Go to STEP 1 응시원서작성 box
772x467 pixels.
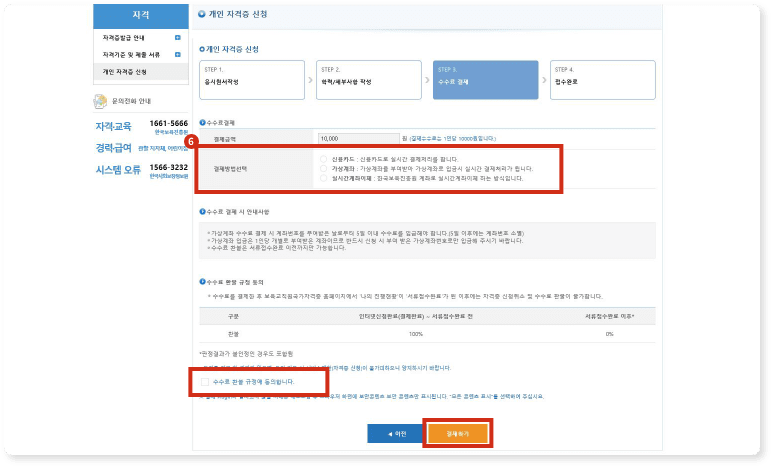click(x=252, y=80)
